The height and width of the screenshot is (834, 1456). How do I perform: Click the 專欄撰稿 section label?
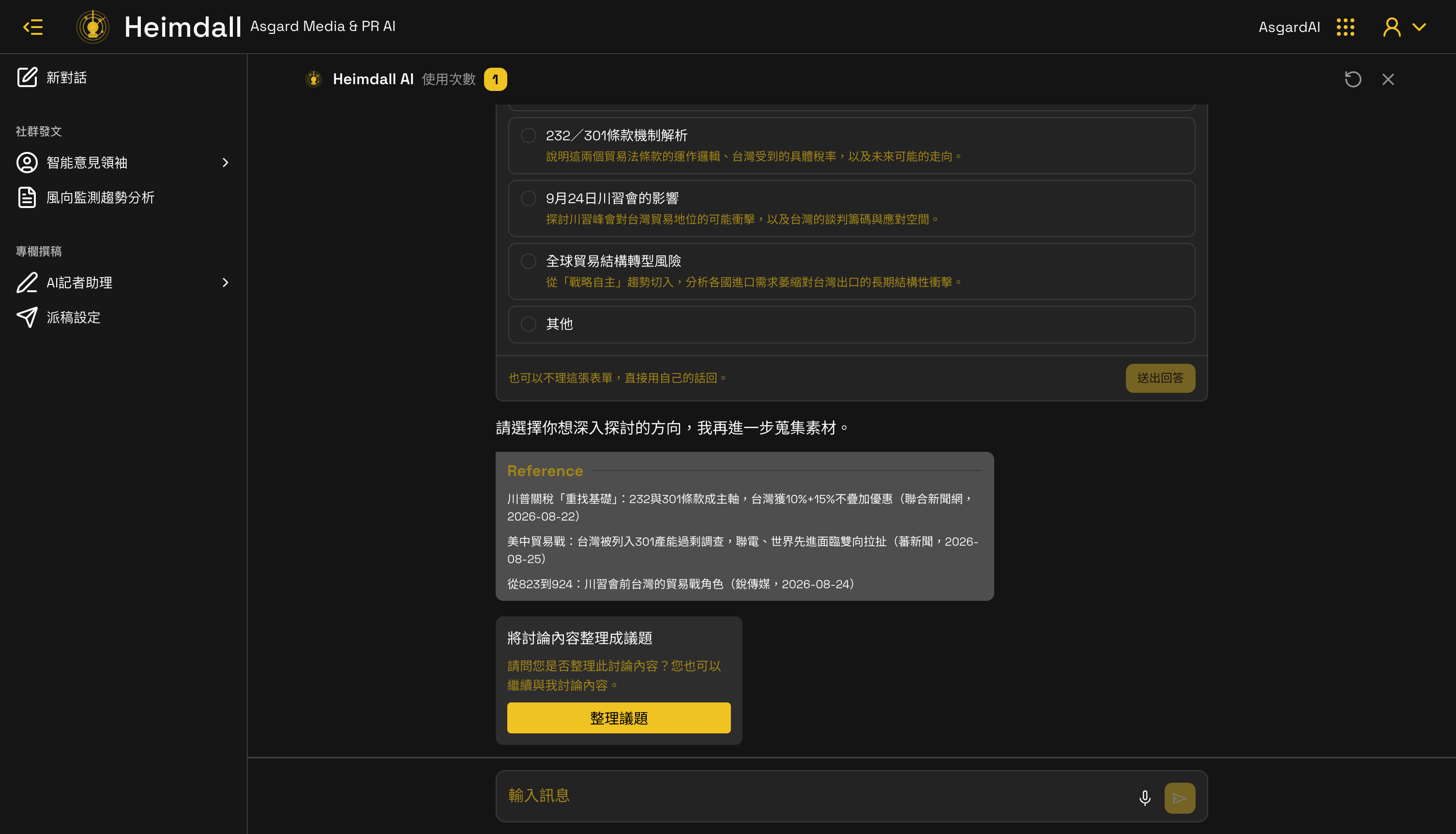click(x=38, y=252)
